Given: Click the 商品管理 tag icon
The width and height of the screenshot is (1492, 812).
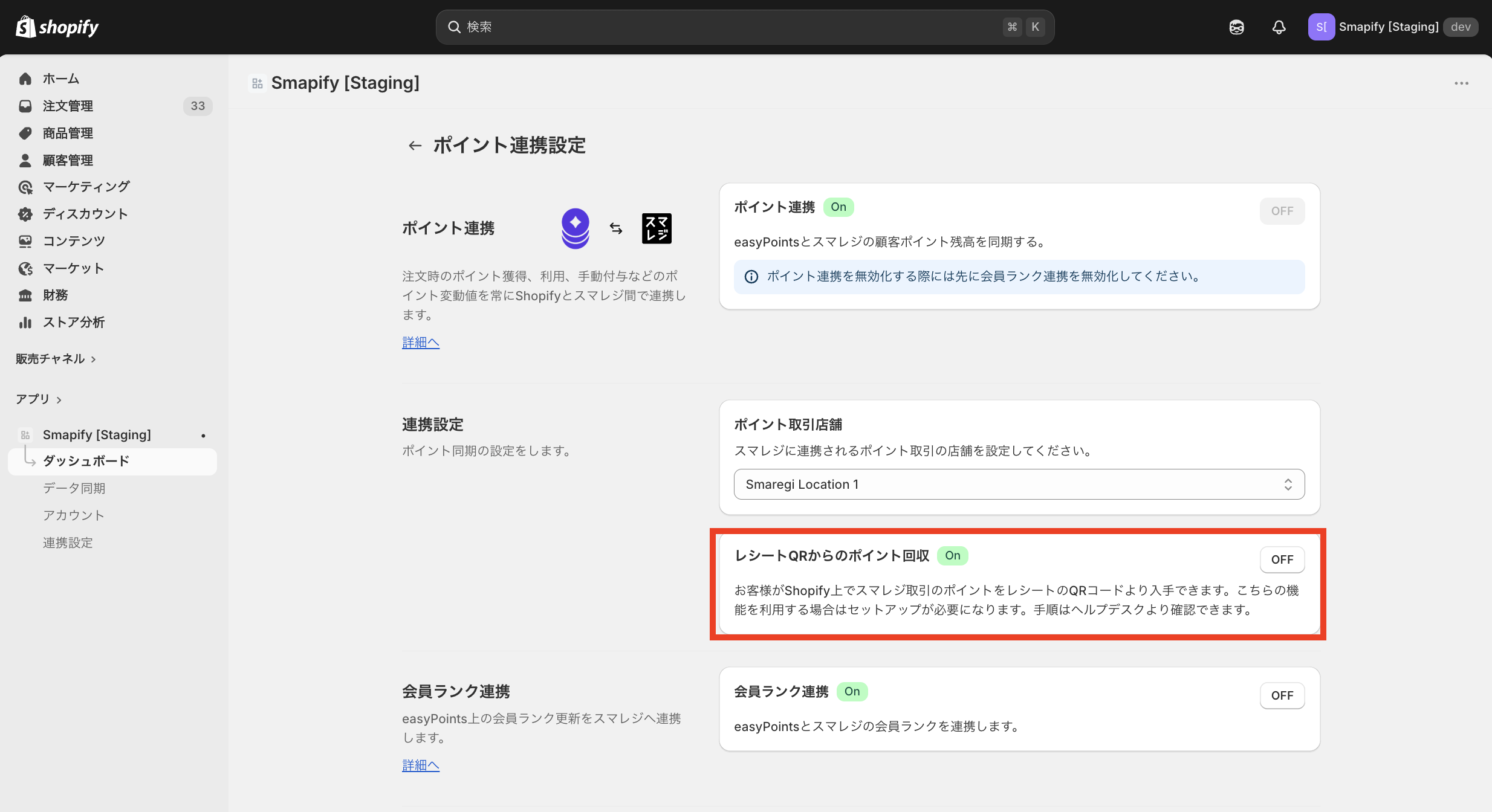Looking at the screenshot, I should coord(25,133).
